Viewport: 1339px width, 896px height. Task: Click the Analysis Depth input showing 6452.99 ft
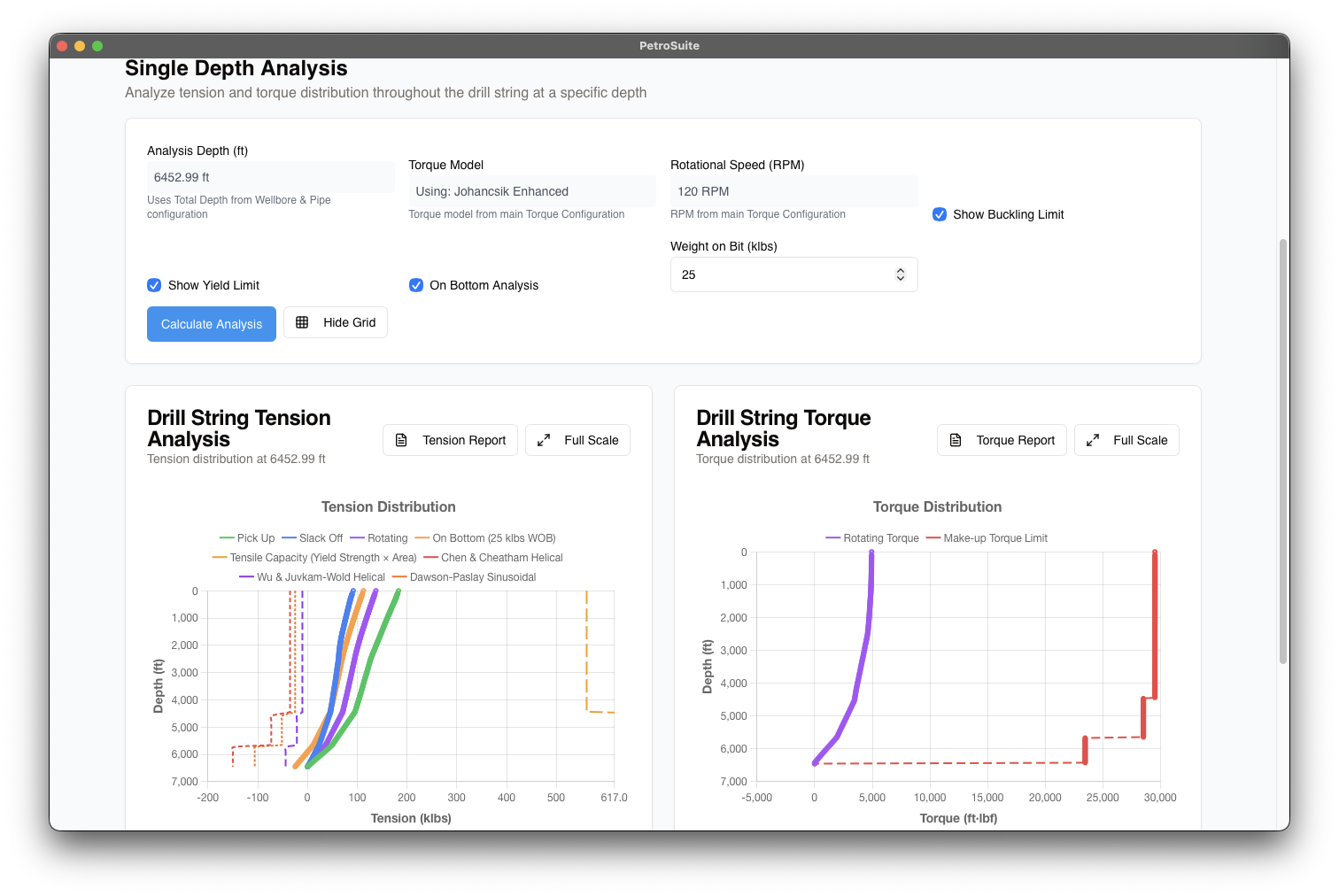[x=270, y=177]
